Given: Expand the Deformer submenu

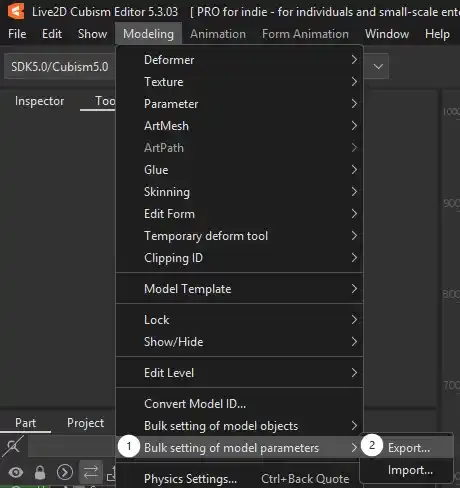Looking at the screenshot, I should pos(239,60).
